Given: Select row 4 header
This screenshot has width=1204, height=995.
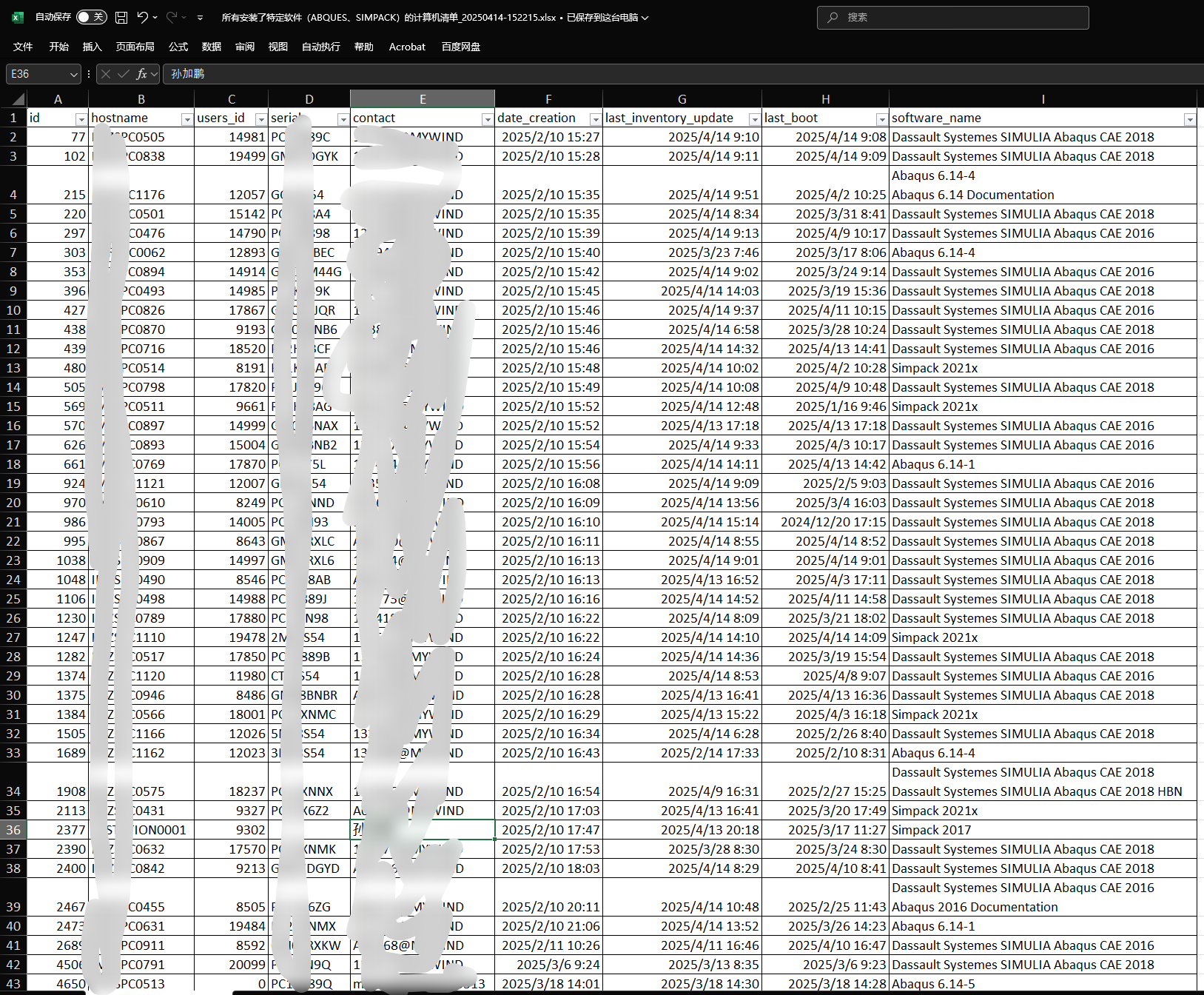Looking at the screenshot, I should point(13,185).
